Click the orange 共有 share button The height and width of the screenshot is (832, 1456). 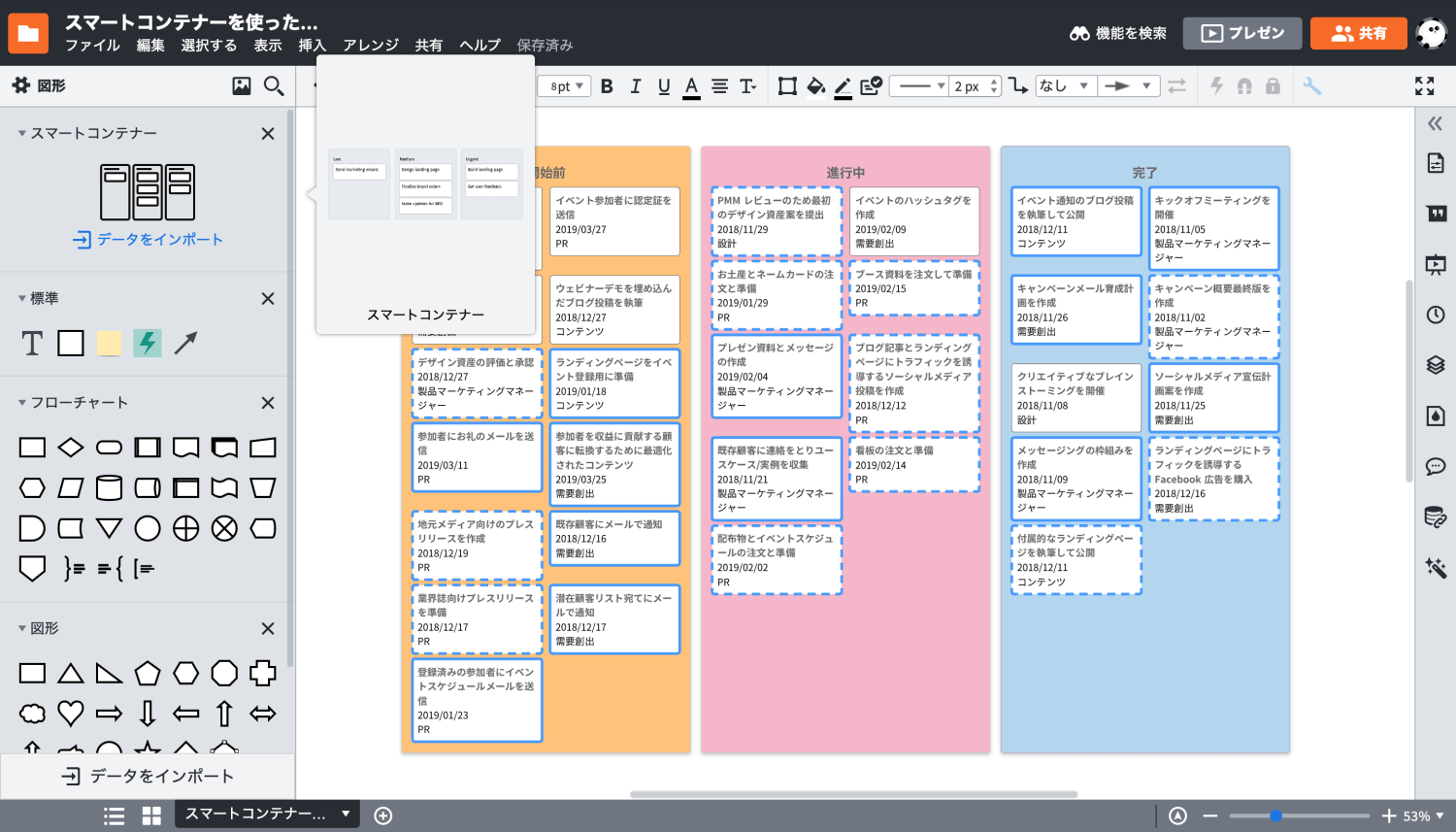point(1358,33)
